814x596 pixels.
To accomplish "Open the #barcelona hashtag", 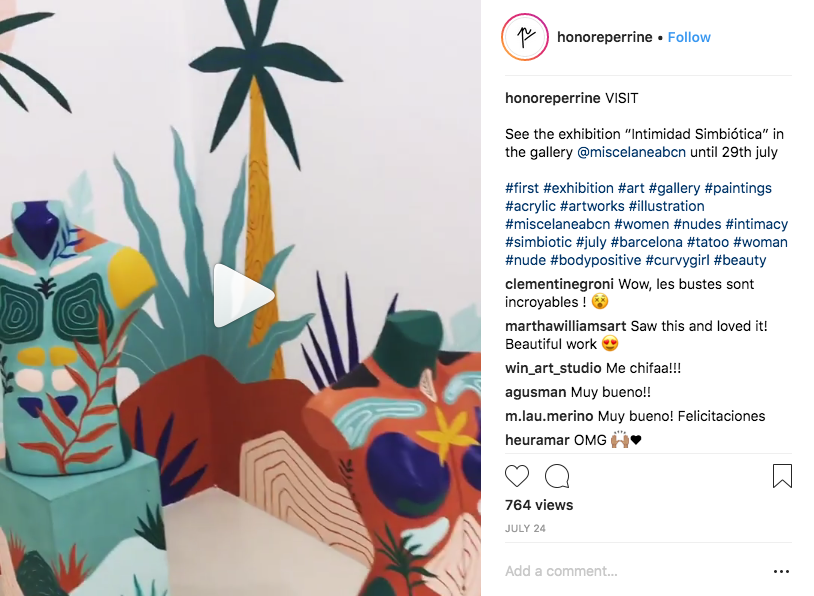I will pyautogui.click(x=646, y=242).
